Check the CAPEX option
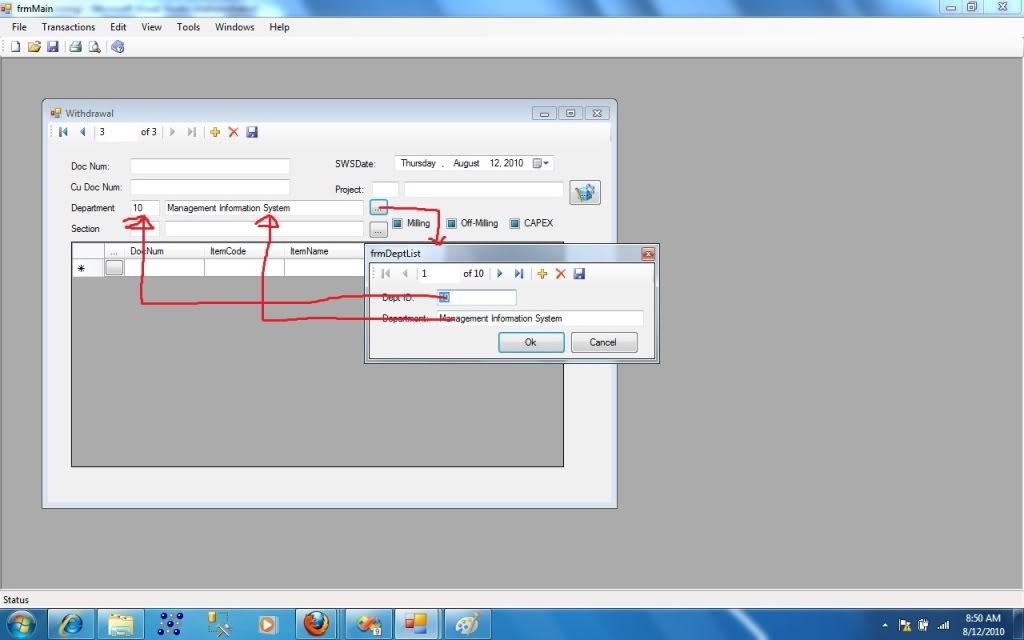Image resolution: width=1024 pixels, height=640 pixels. coord(513,223)
